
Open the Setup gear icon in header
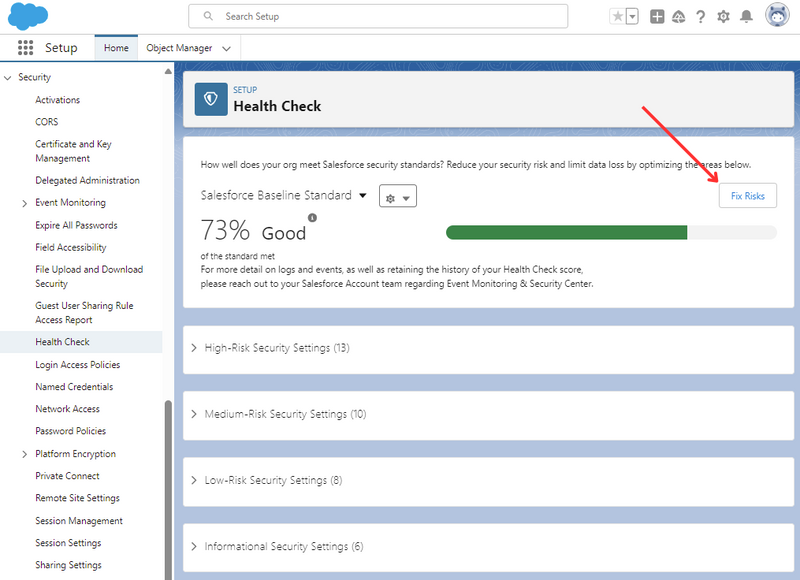tap(723, 17)
